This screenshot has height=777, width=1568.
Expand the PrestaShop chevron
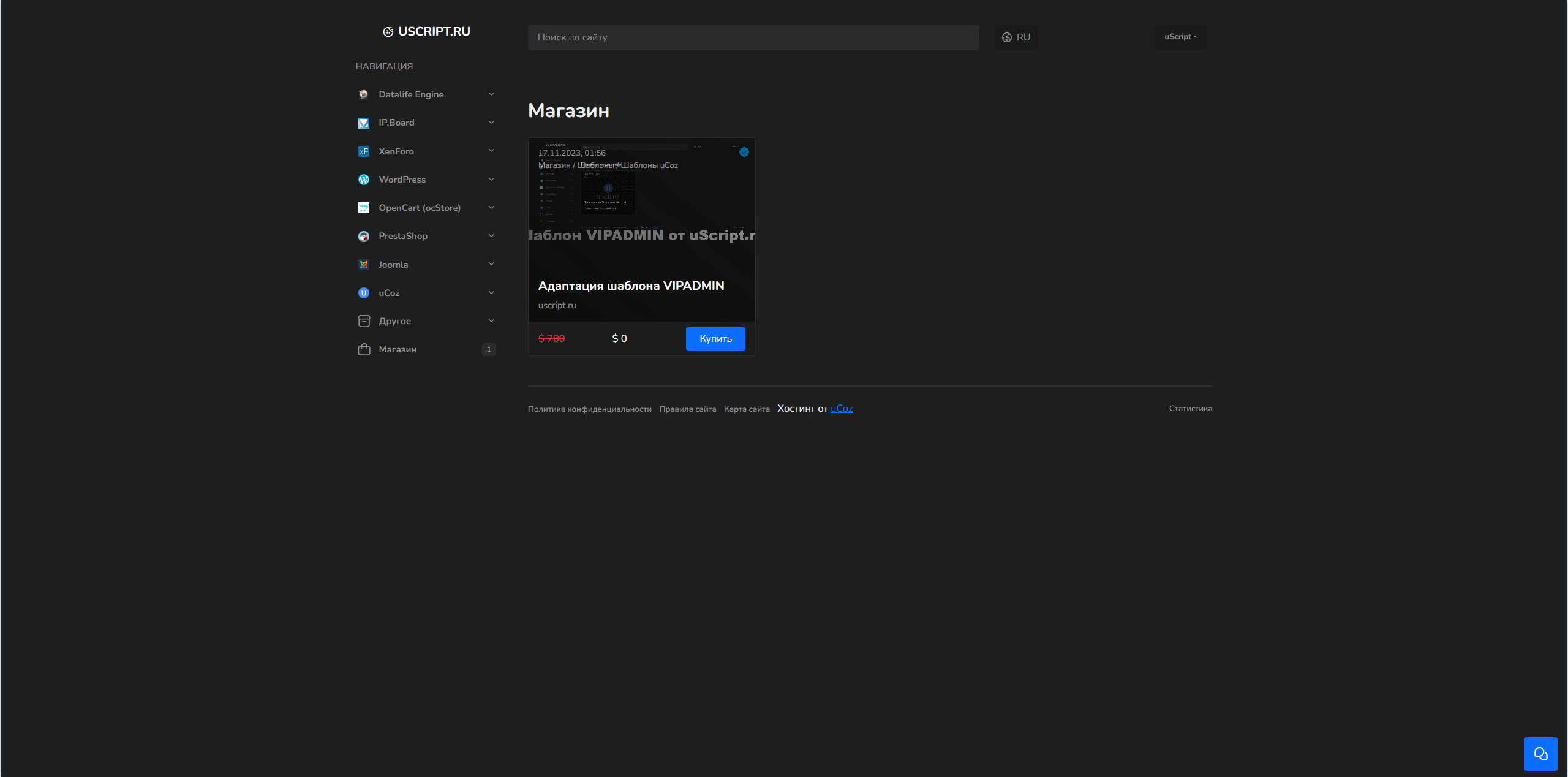[x=491, y=236]
